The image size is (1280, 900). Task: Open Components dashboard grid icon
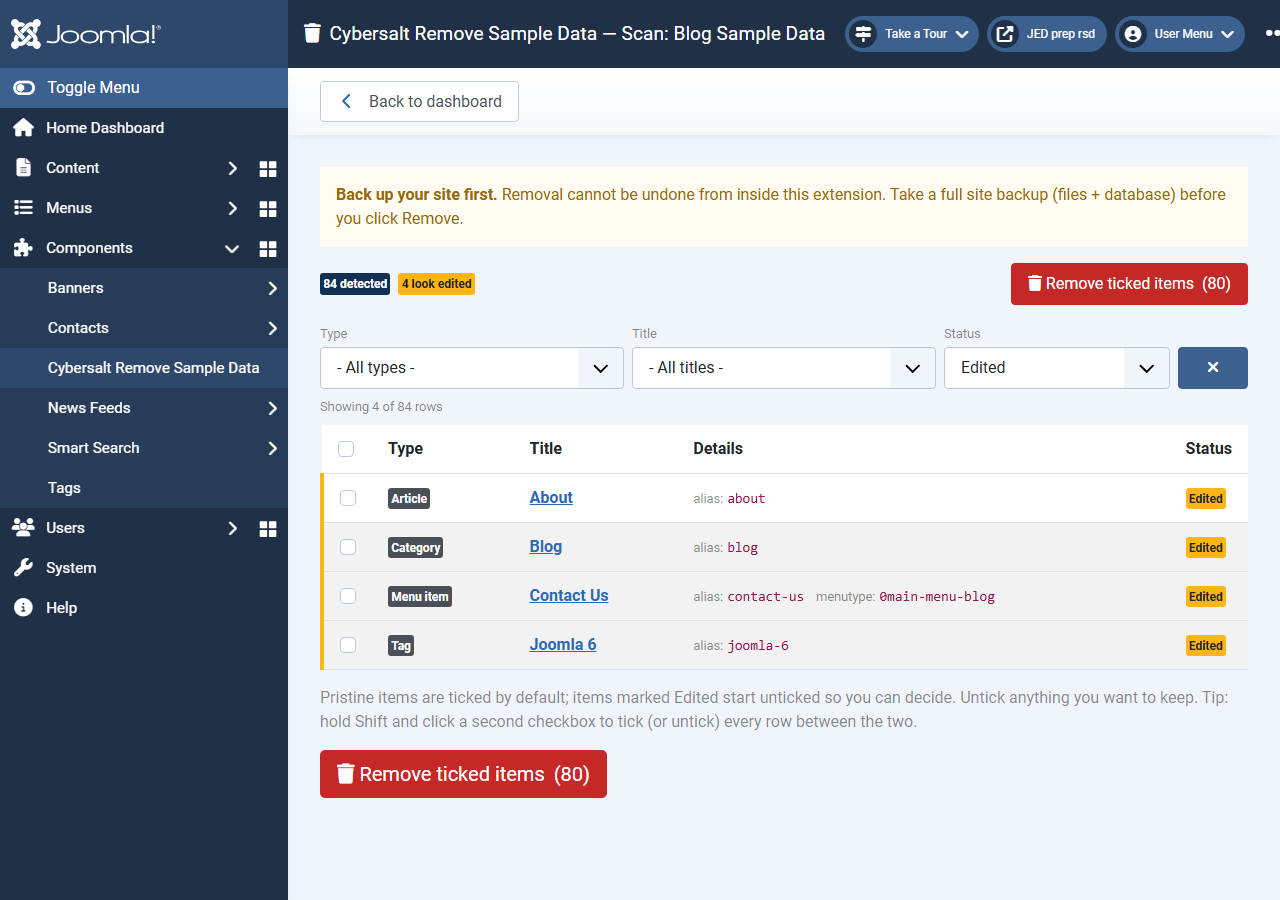point(268,248)
